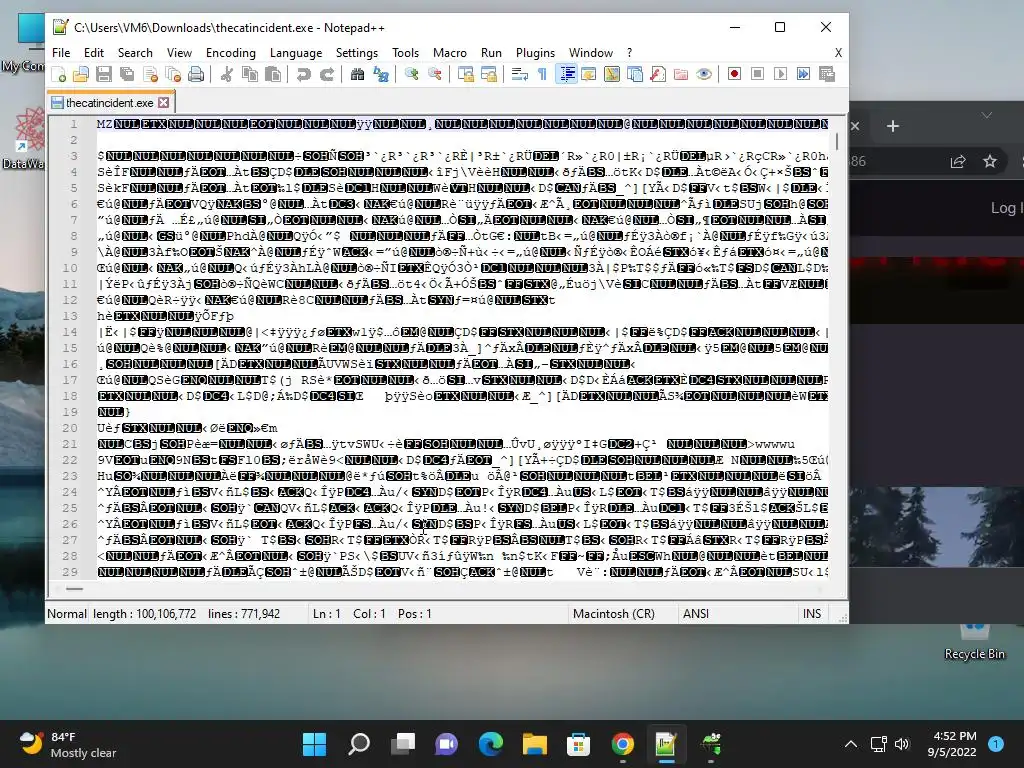Open the Function List icon
The image size is (1024, 768).
(x=658, y=74)
